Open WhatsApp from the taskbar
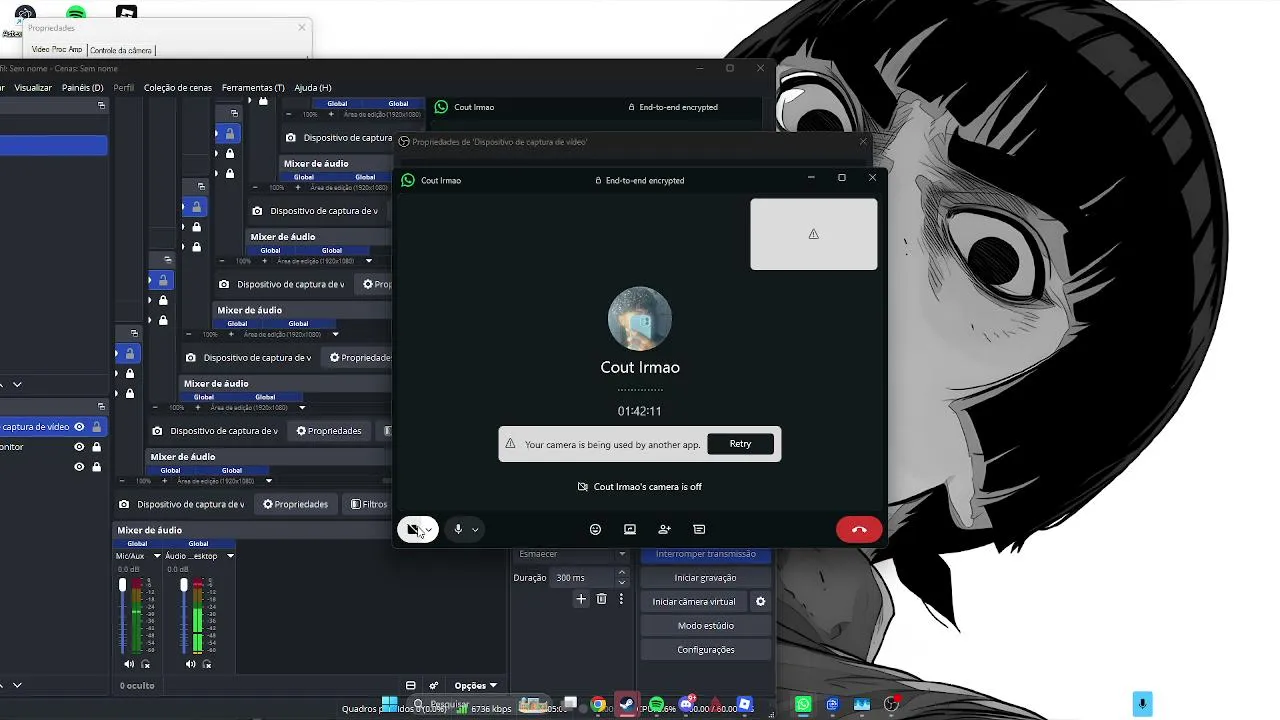This screenshot has width=1280, height=720. pos(803,705)
